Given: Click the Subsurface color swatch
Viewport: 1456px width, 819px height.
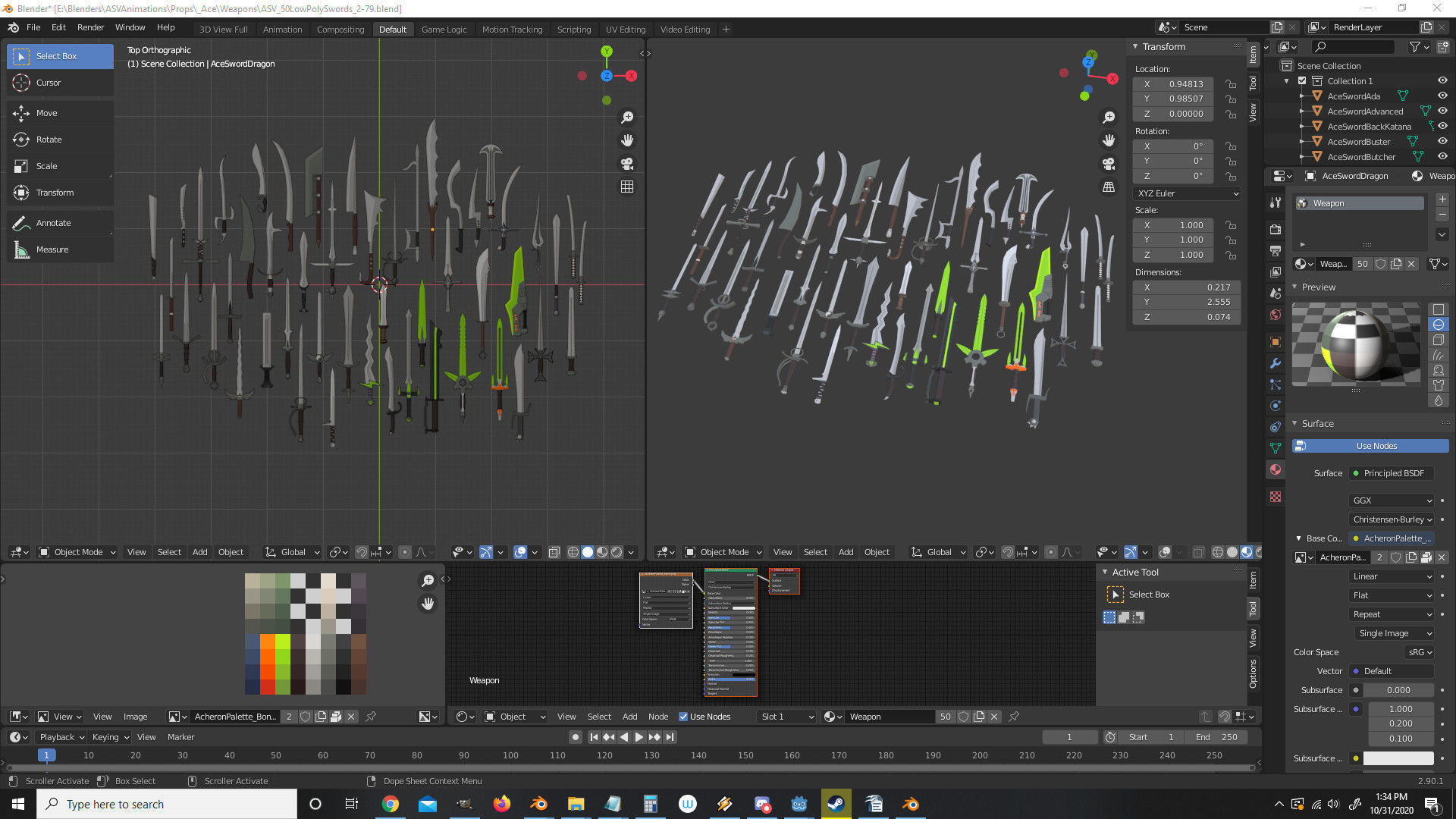Looking at the screenshot, I should [1398, 758].
